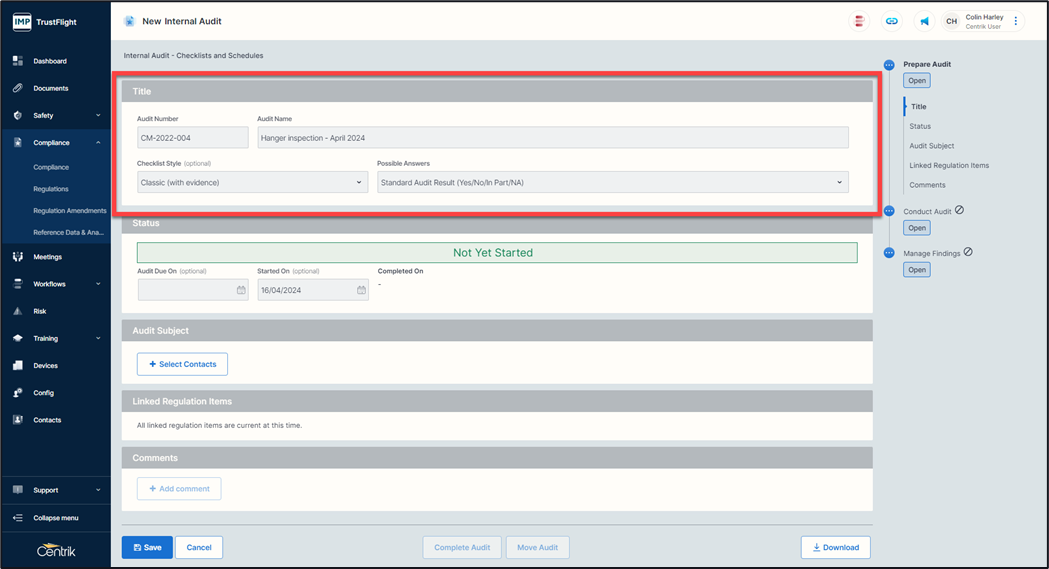Open the Checklist Style dropdown
1049x569 pixels.
click(x=252, y=182)
